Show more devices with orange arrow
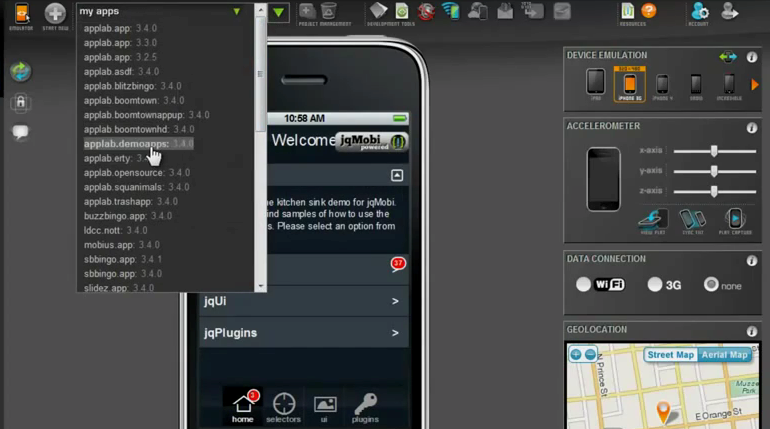Viewport: 770px width, 429px height. pyautogui.click(x=755, y=85)
